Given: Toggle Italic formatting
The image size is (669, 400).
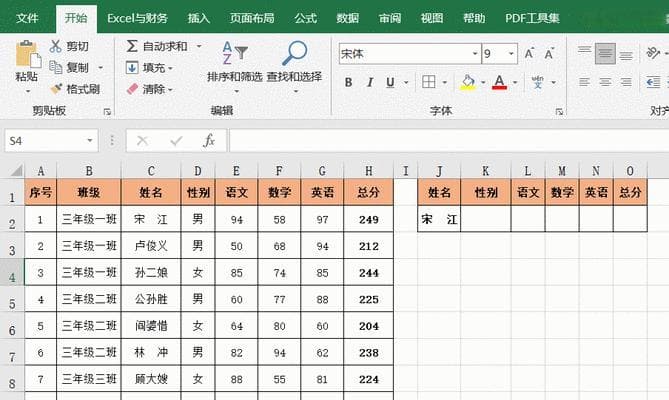Looking at the screenshot, I should pos(369,82).
